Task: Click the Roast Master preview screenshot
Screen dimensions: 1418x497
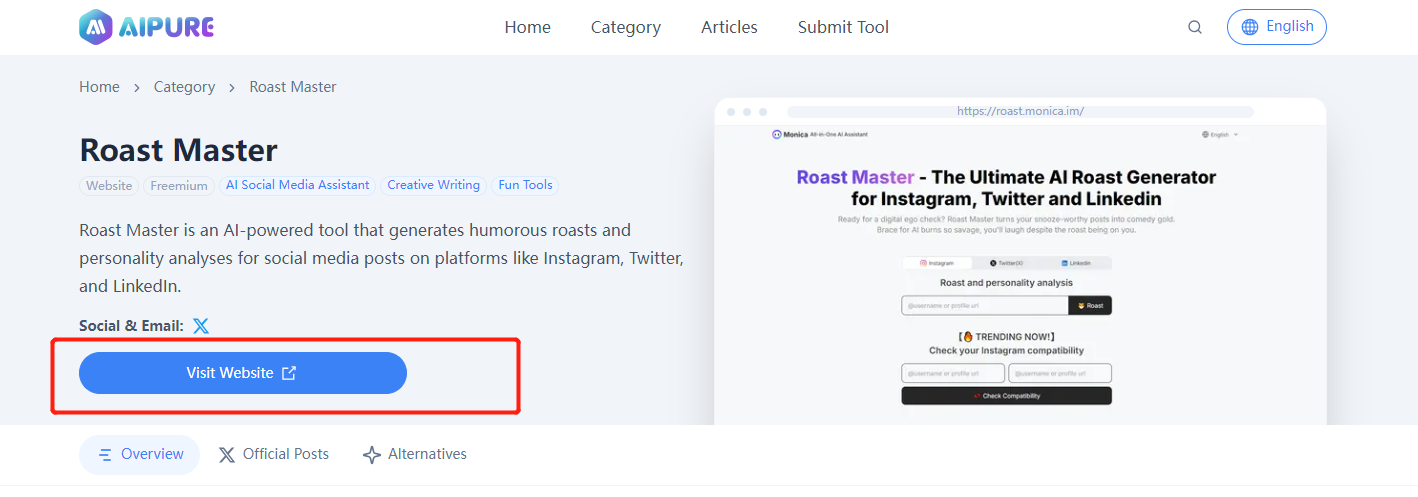Action: tap(1020, 261)
